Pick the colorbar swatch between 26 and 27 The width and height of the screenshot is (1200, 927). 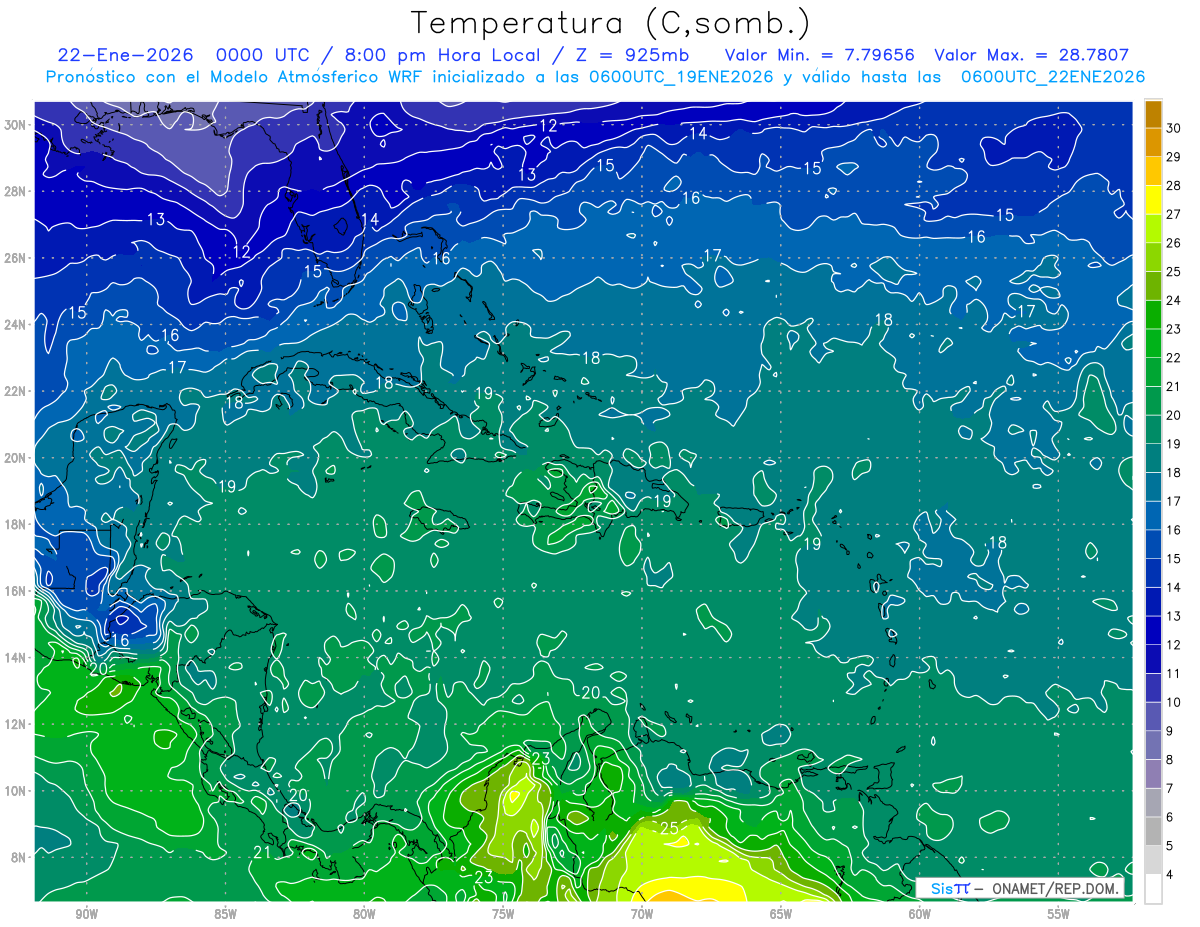pyautogui.click(x=1153, y=228)
